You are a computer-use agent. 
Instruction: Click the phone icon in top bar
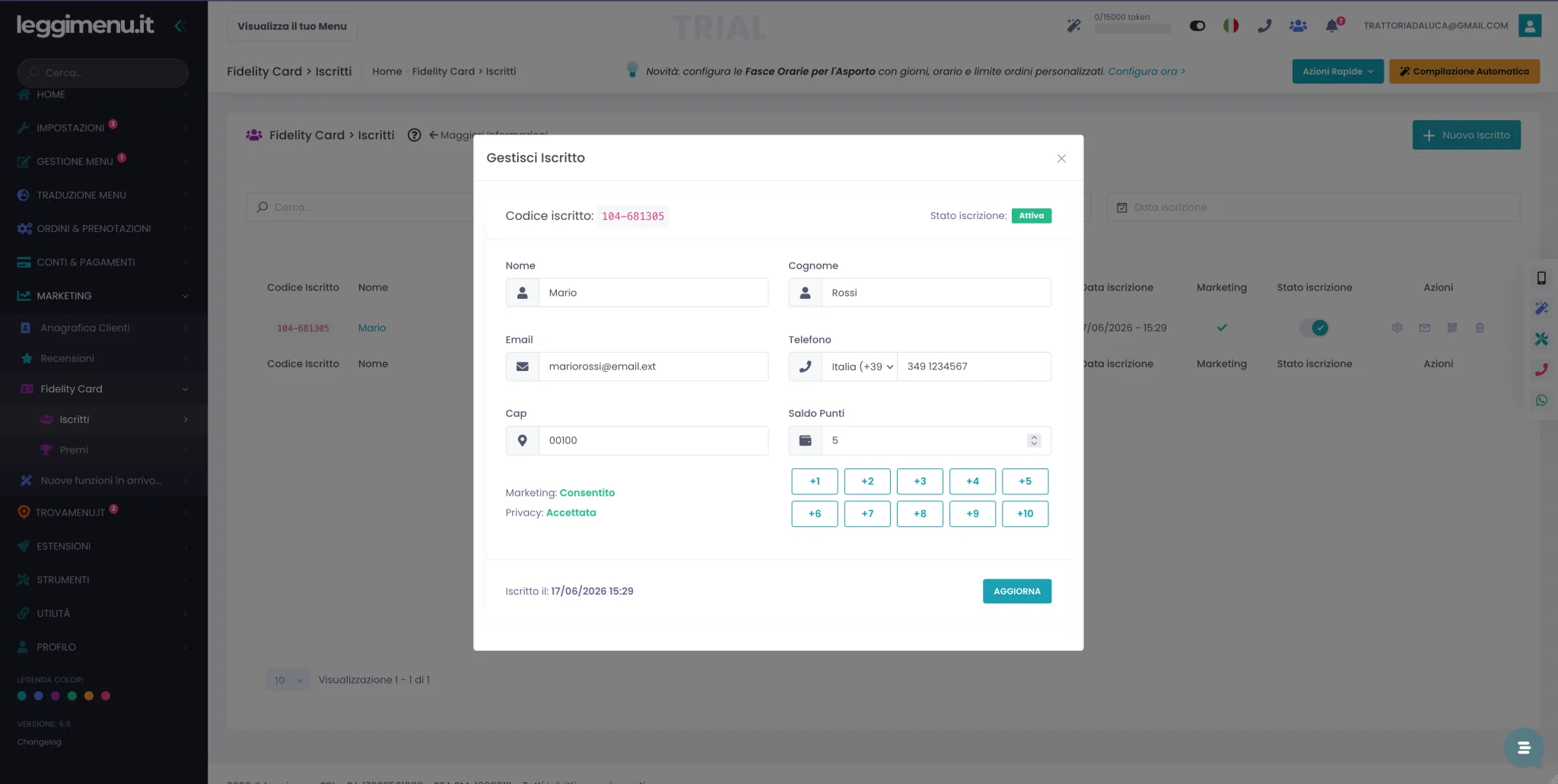[1264, 26]
